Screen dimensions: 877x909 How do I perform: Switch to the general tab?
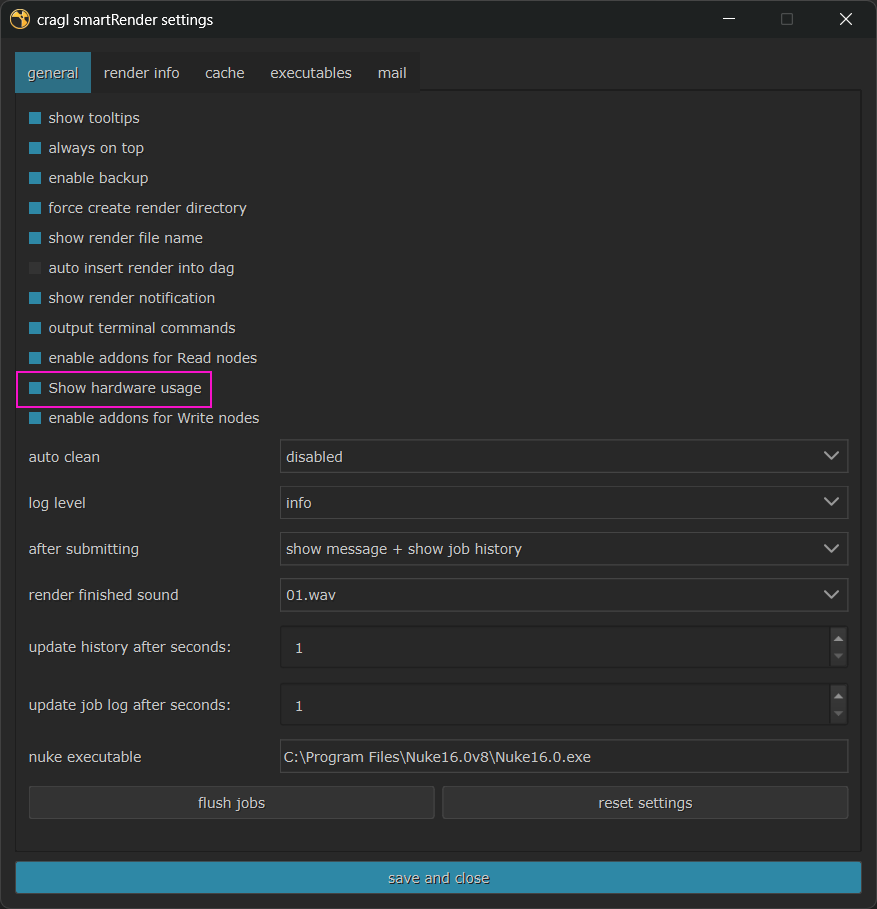coord(53,72)
